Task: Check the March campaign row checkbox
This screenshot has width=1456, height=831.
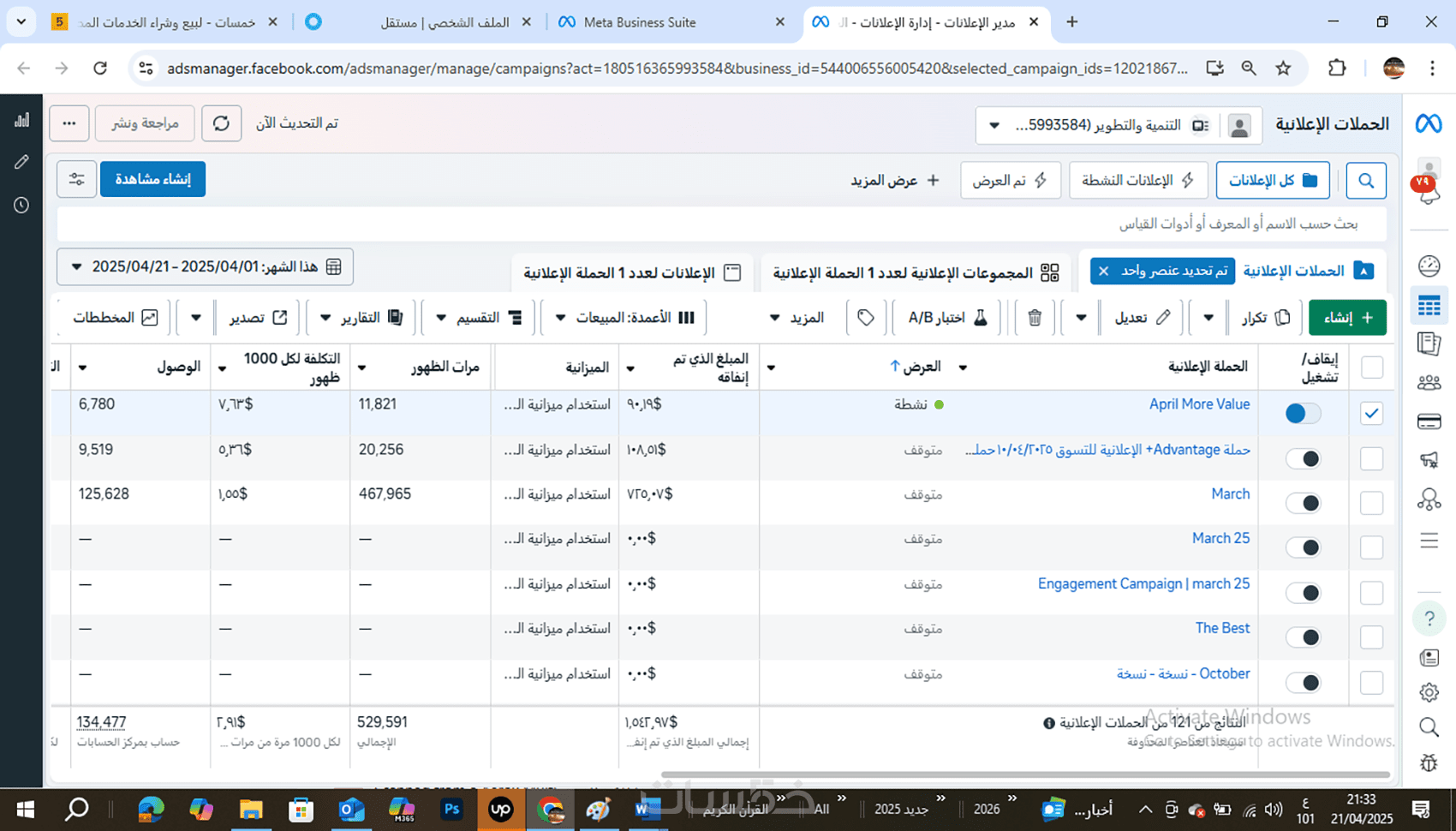Action: (1371, 504)
